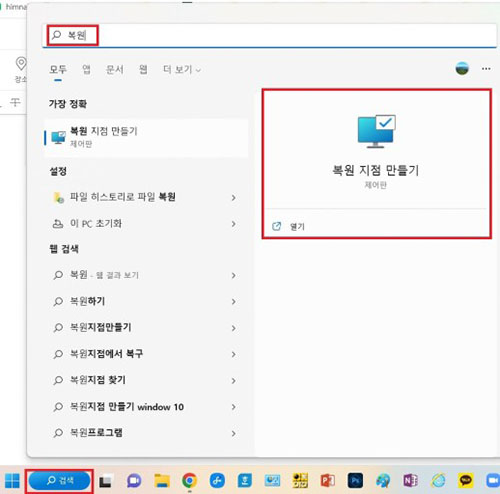Image resolution: width=500 pixels, height=494 pixels.
Task: Expand arrow for 파일 히스토리로 파일 복원
Action: click(234, 198)
